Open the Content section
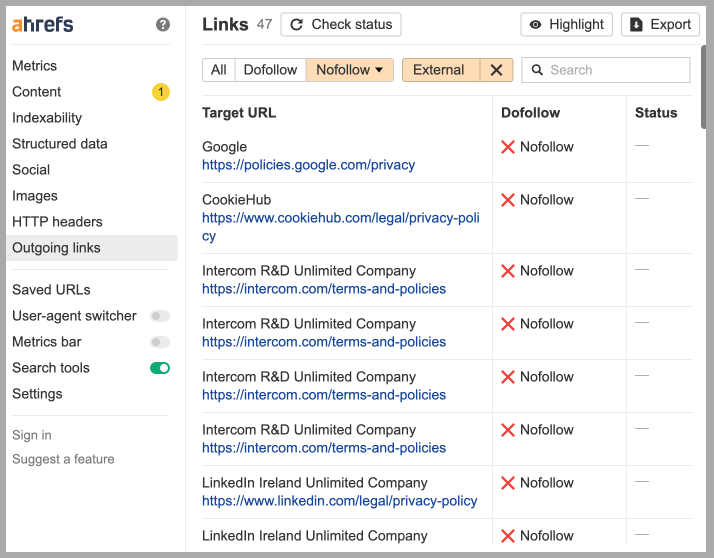The image size is (714, 558). tap(36, 92)
